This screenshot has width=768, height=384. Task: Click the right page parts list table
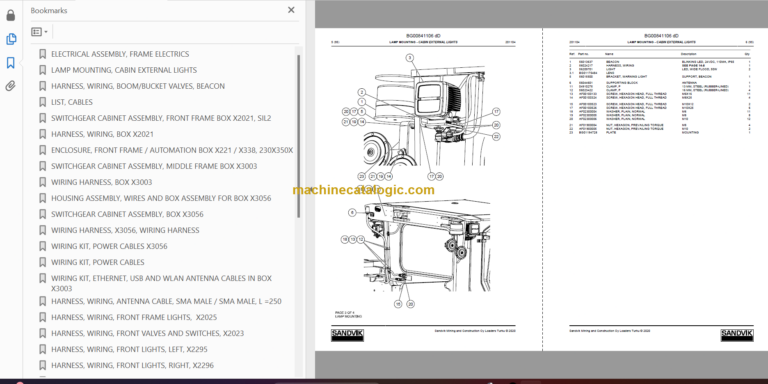coord(660,93)
